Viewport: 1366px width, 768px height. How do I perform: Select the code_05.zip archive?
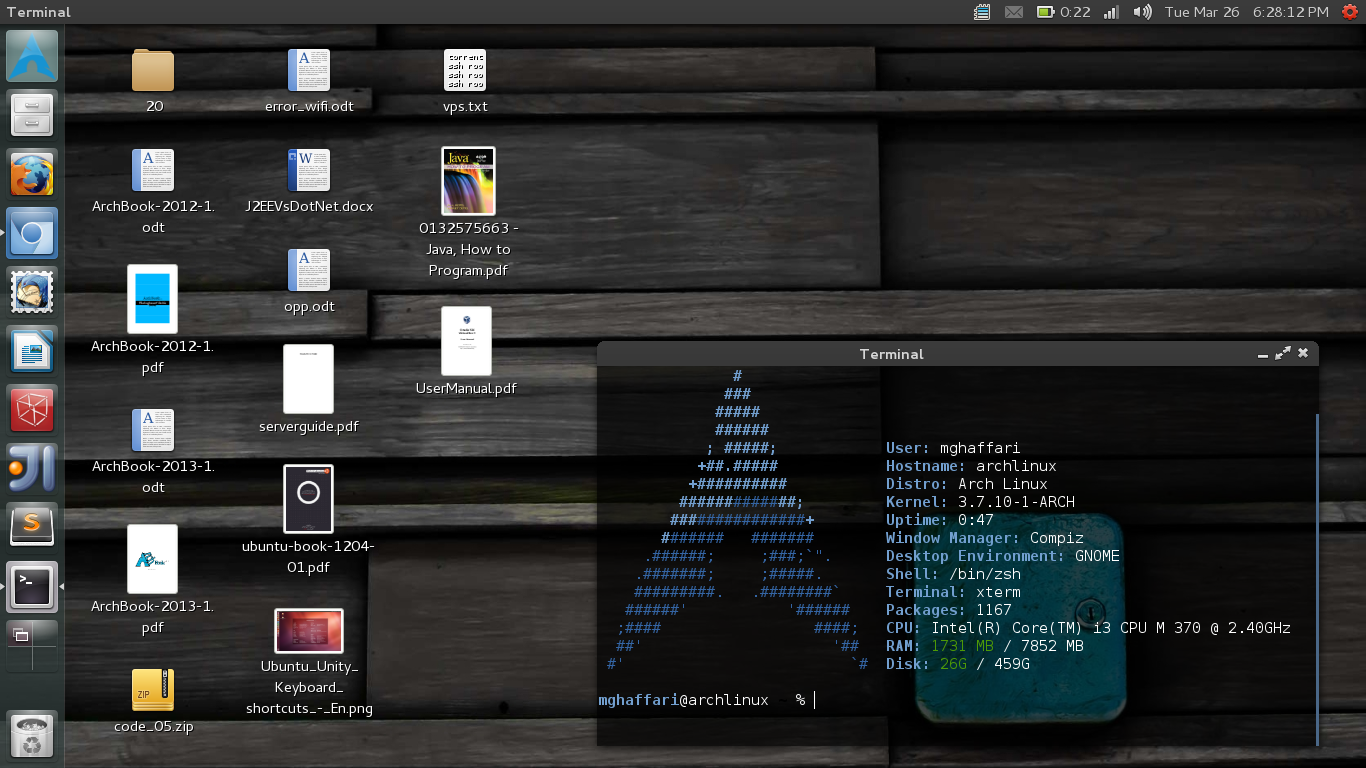pos(153,690)
